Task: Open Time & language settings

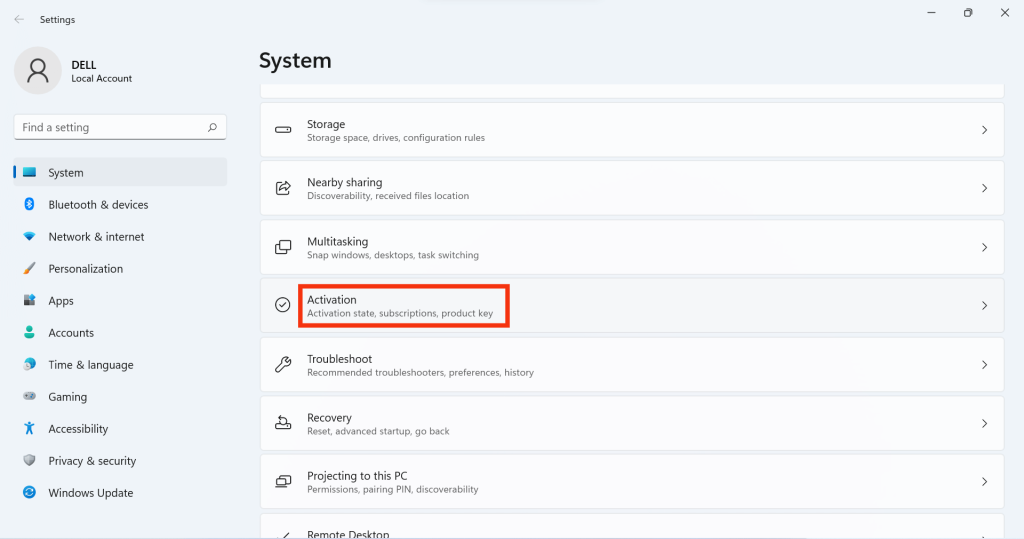Action: pos(120,365)
